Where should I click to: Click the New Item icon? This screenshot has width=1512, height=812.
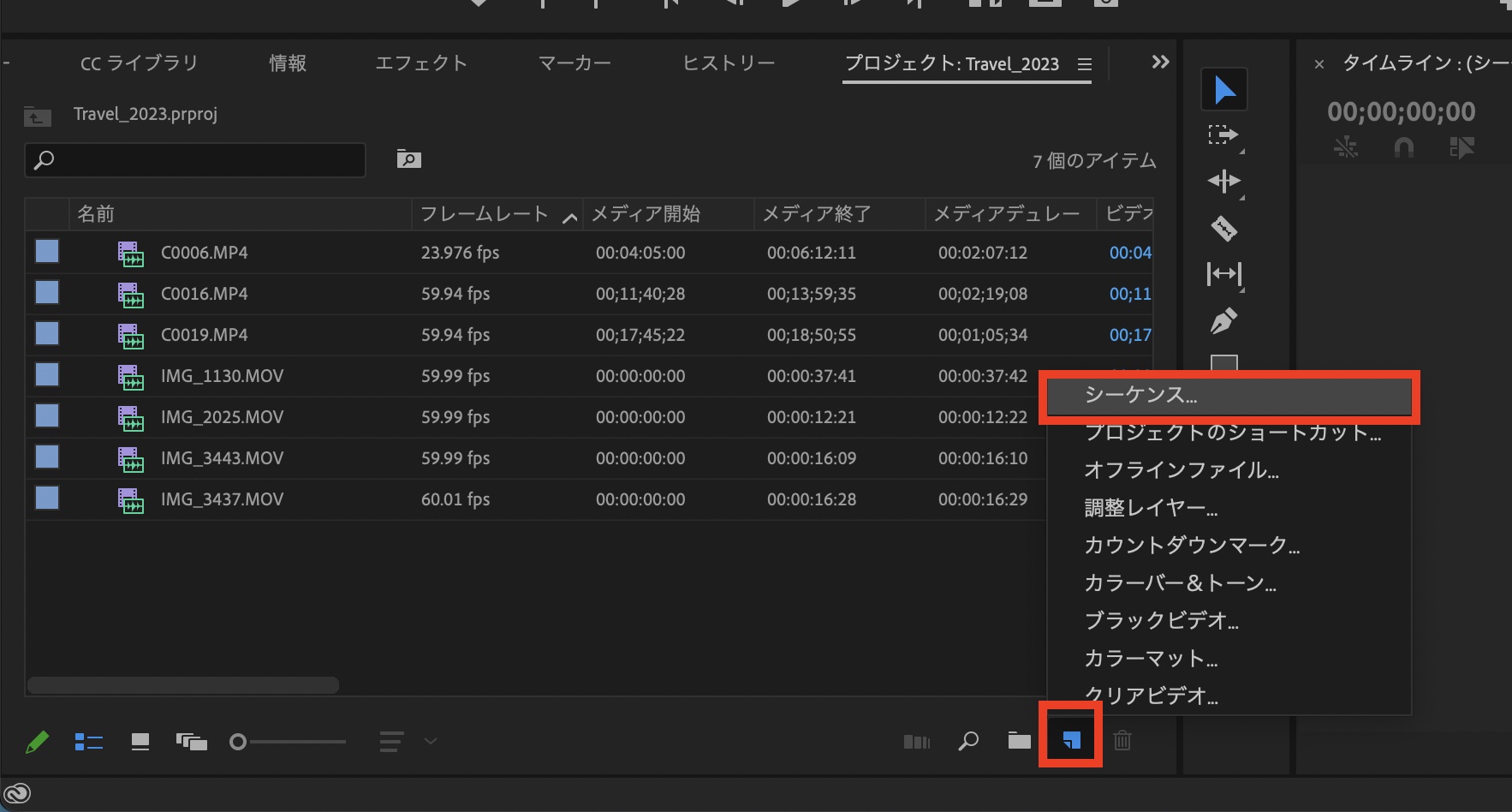click(x=1070, y=740)
